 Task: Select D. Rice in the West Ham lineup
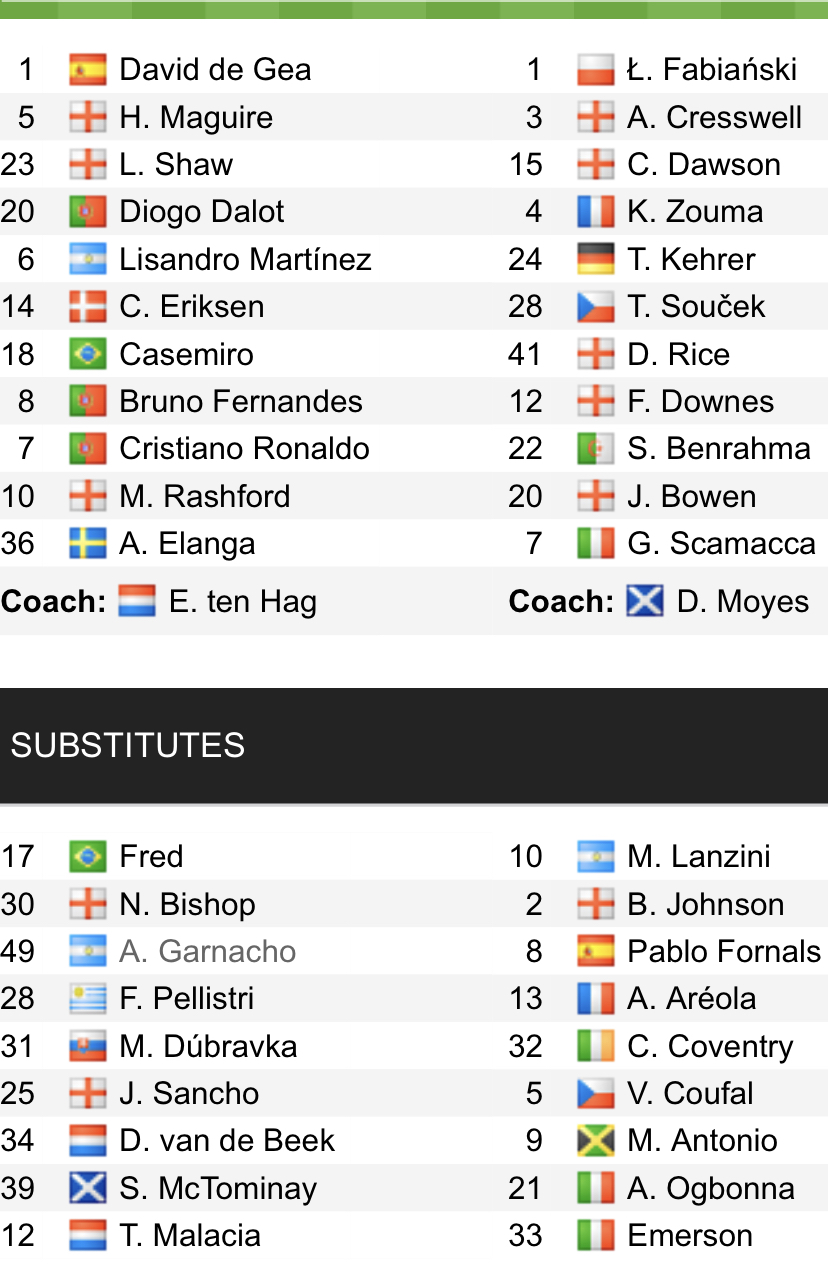pyautogui.click(x=678, y=355)
